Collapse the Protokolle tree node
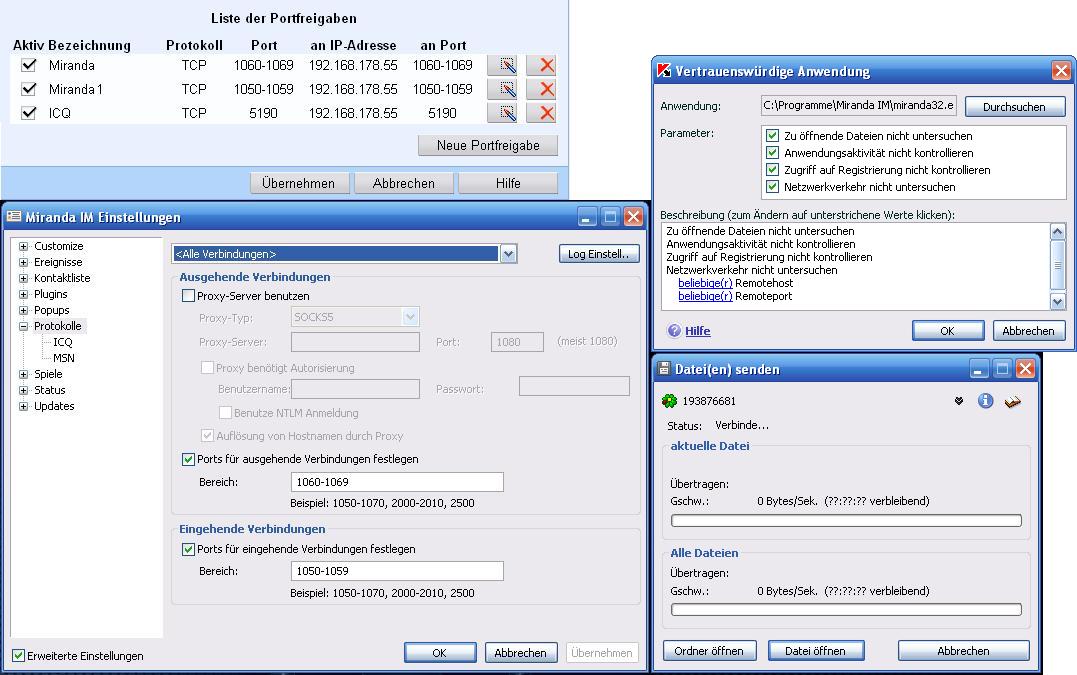Screen dimensions: 1077x675 tap(23, 326)
